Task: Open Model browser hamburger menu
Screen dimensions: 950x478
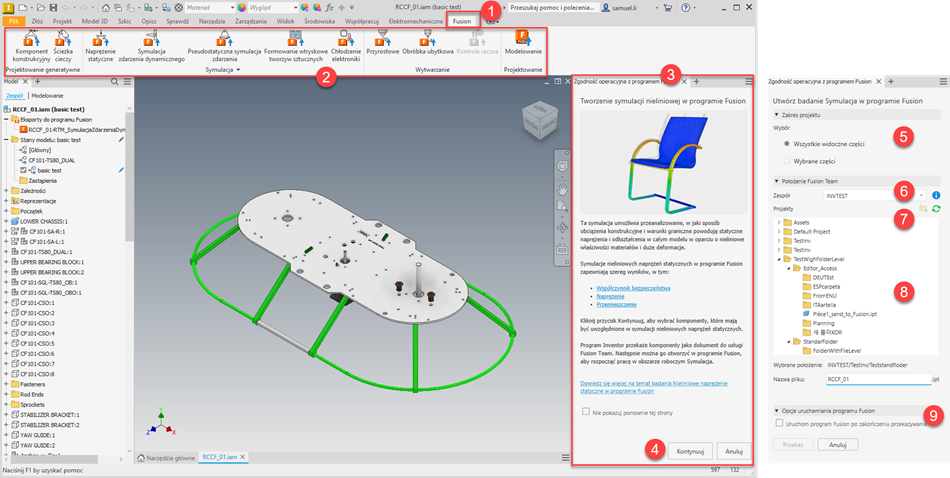Action: click(127, 81)
